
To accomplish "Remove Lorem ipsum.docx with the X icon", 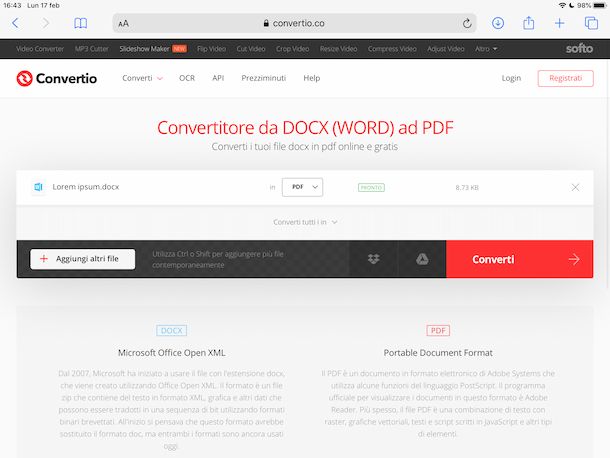I will pos(575,188).
